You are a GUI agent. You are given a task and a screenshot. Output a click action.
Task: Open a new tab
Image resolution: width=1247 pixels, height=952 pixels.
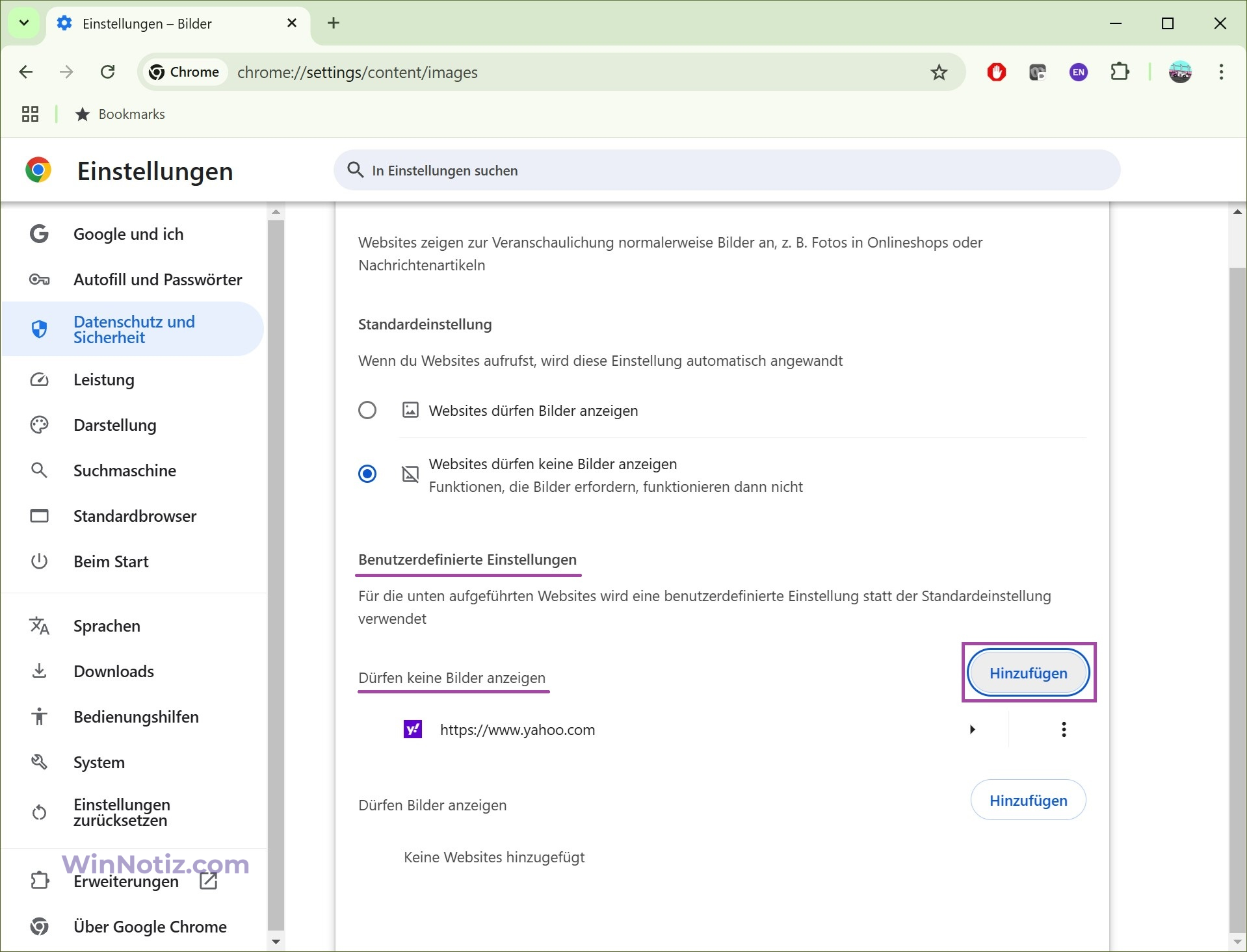tap(334, 23)
